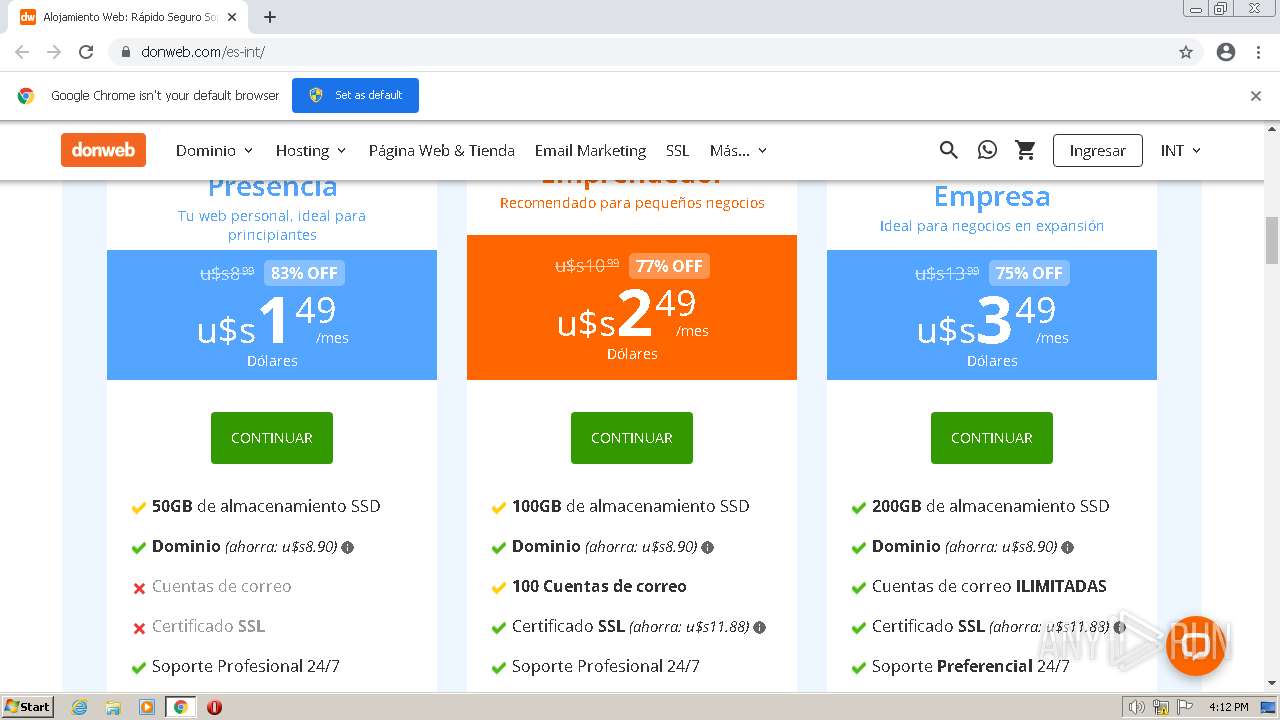Image resolution: width=1280 pixels, height=720 pixels.
Task: Open the Chrome profile avatar icon
Action: (1226, 52)
